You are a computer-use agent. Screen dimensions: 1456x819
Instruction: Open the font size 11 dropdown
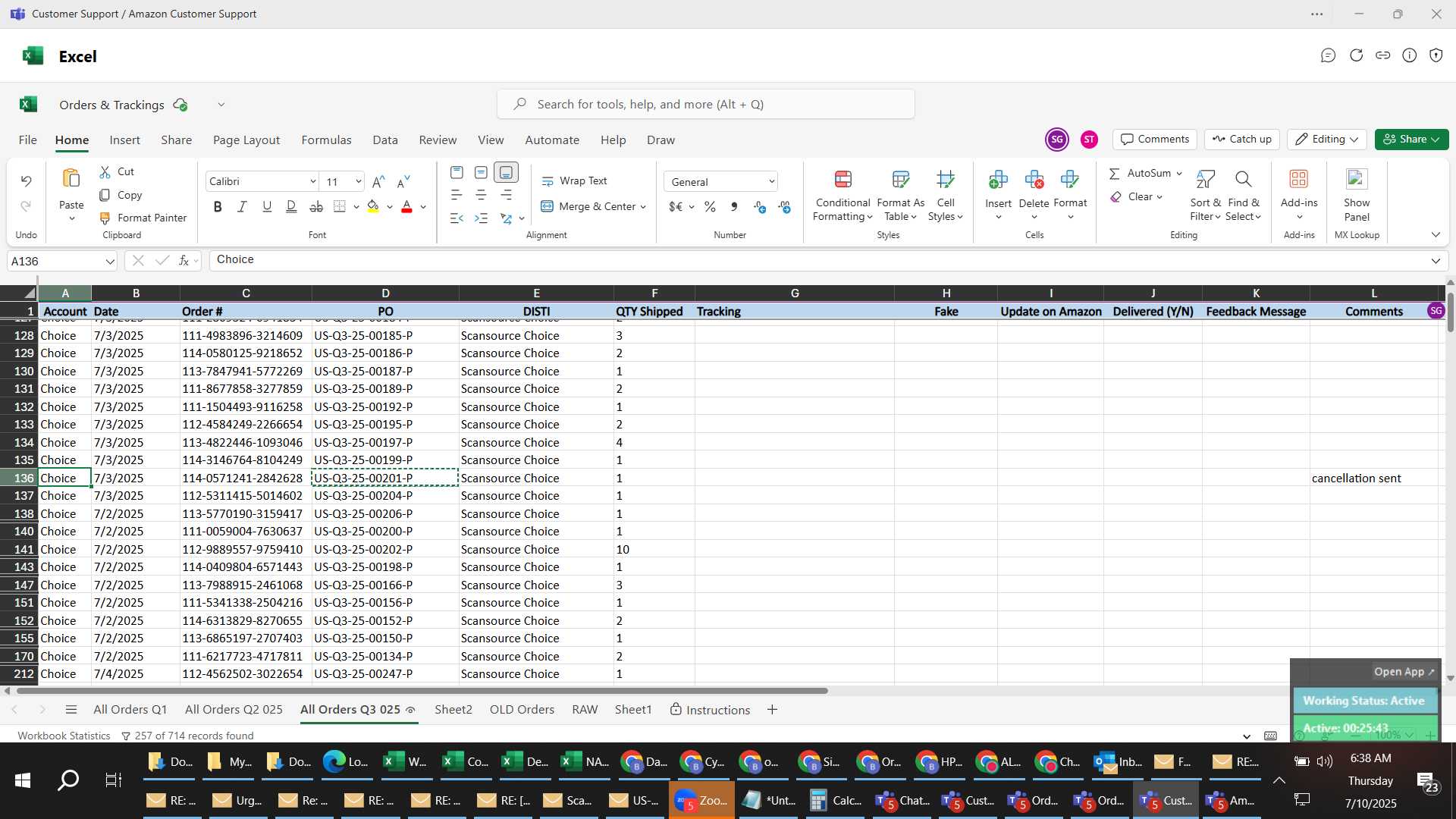click(x=358, y=182)
